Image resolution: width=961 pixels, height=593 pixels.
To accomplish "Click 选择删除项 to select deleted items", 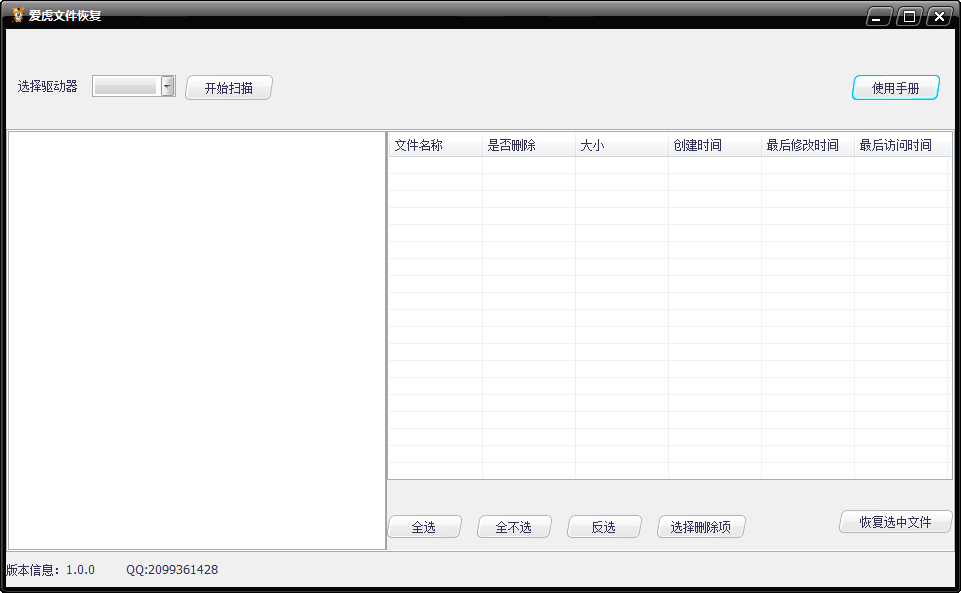I will tap(699, 525).
